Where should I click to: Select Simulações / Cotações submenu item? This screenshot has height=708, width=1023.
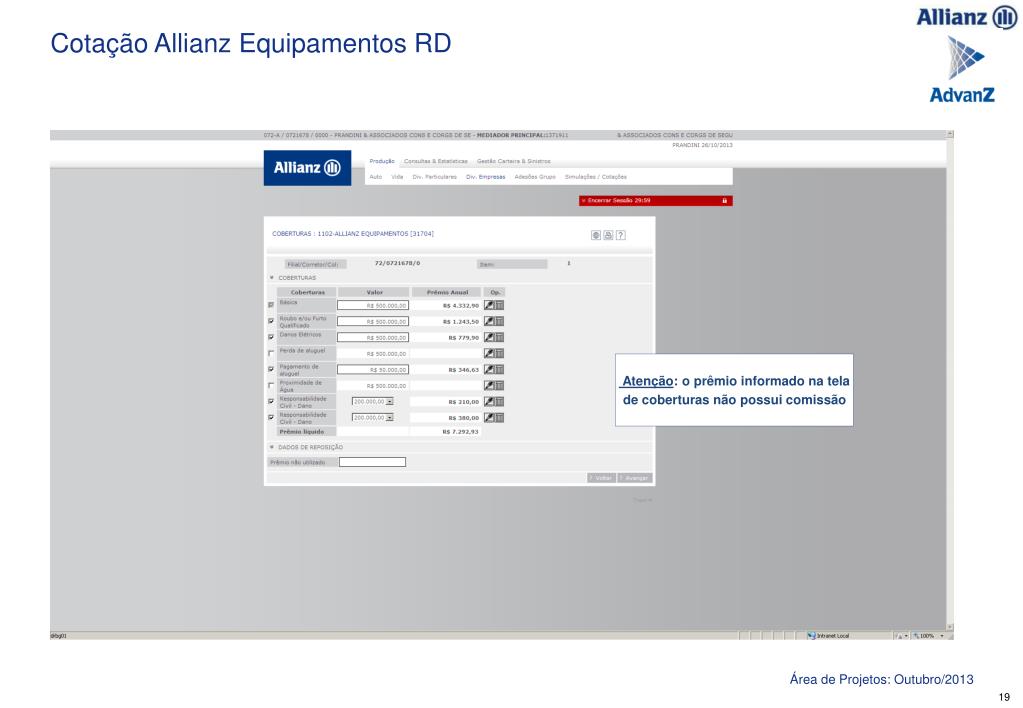[596, 177]
